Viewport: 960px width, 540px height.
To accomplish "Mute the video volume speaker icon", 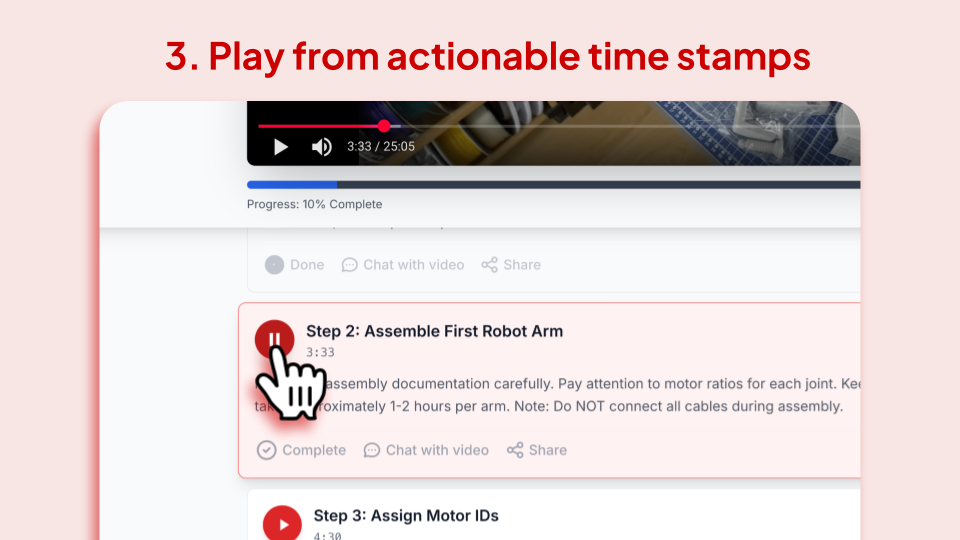I will click(x=321, y=147).
